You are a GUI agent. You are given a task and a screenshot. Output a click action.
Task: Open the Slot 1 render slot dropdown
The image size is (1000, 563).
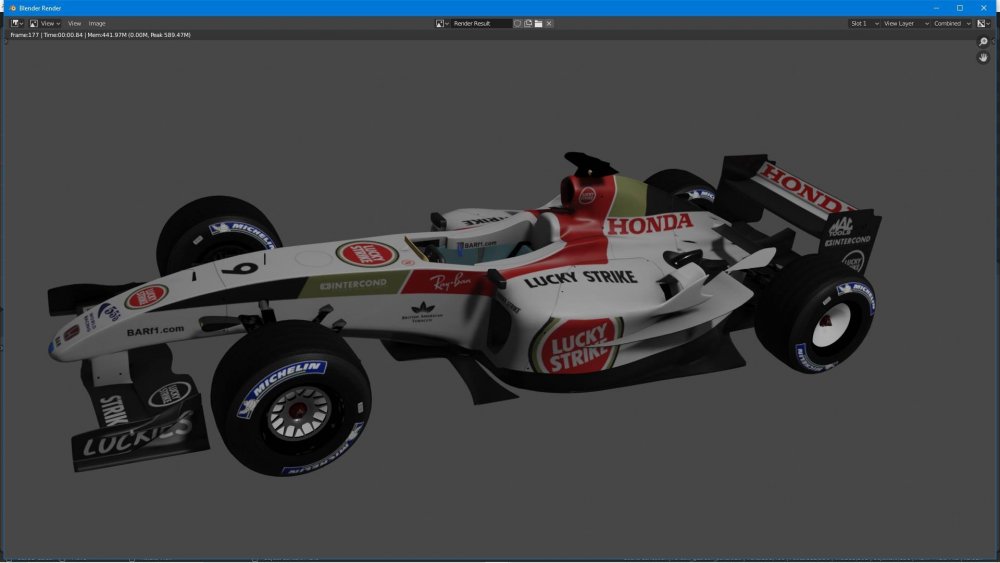(x=864, y=24)
